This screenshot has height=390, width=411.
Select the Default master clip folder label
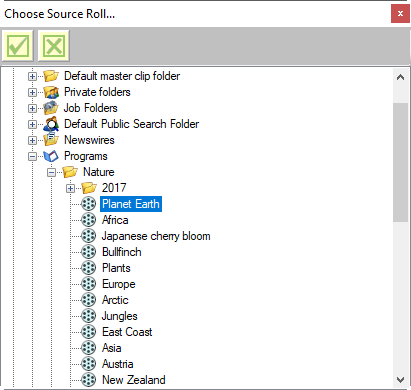(122, 76)
